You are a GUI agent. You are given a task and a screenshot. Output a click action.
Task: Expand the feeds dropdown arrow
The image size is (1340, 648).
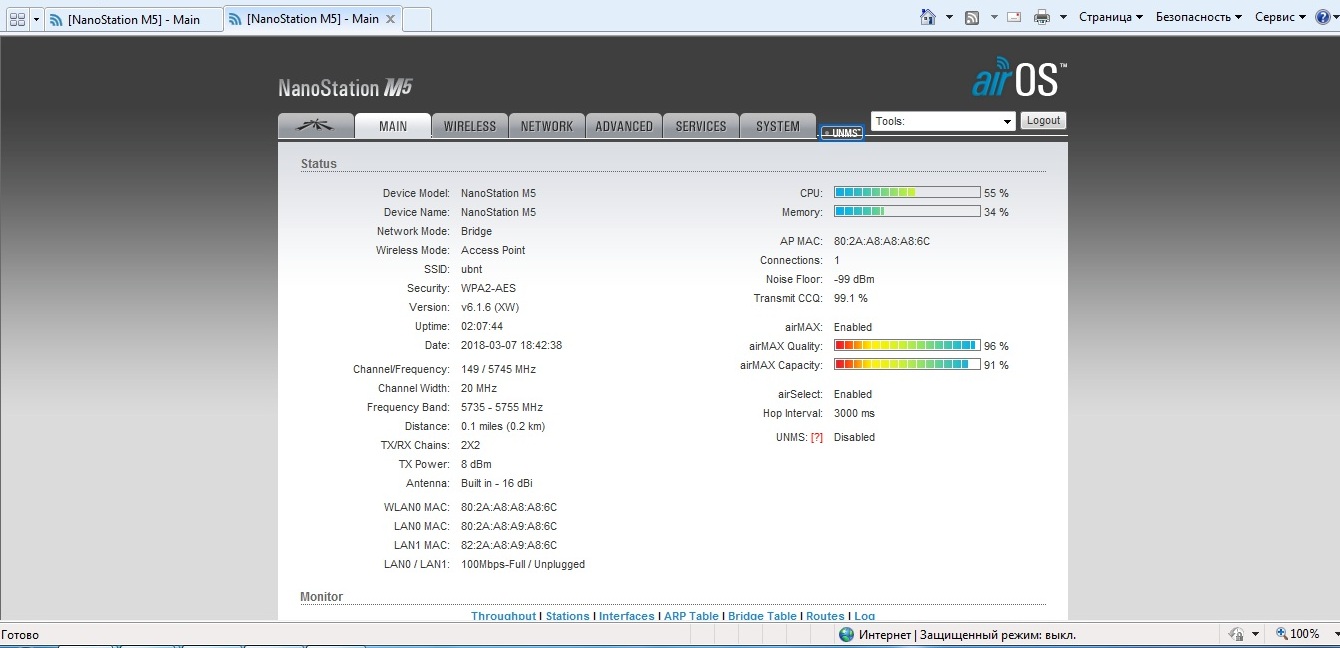coord(994,17)
